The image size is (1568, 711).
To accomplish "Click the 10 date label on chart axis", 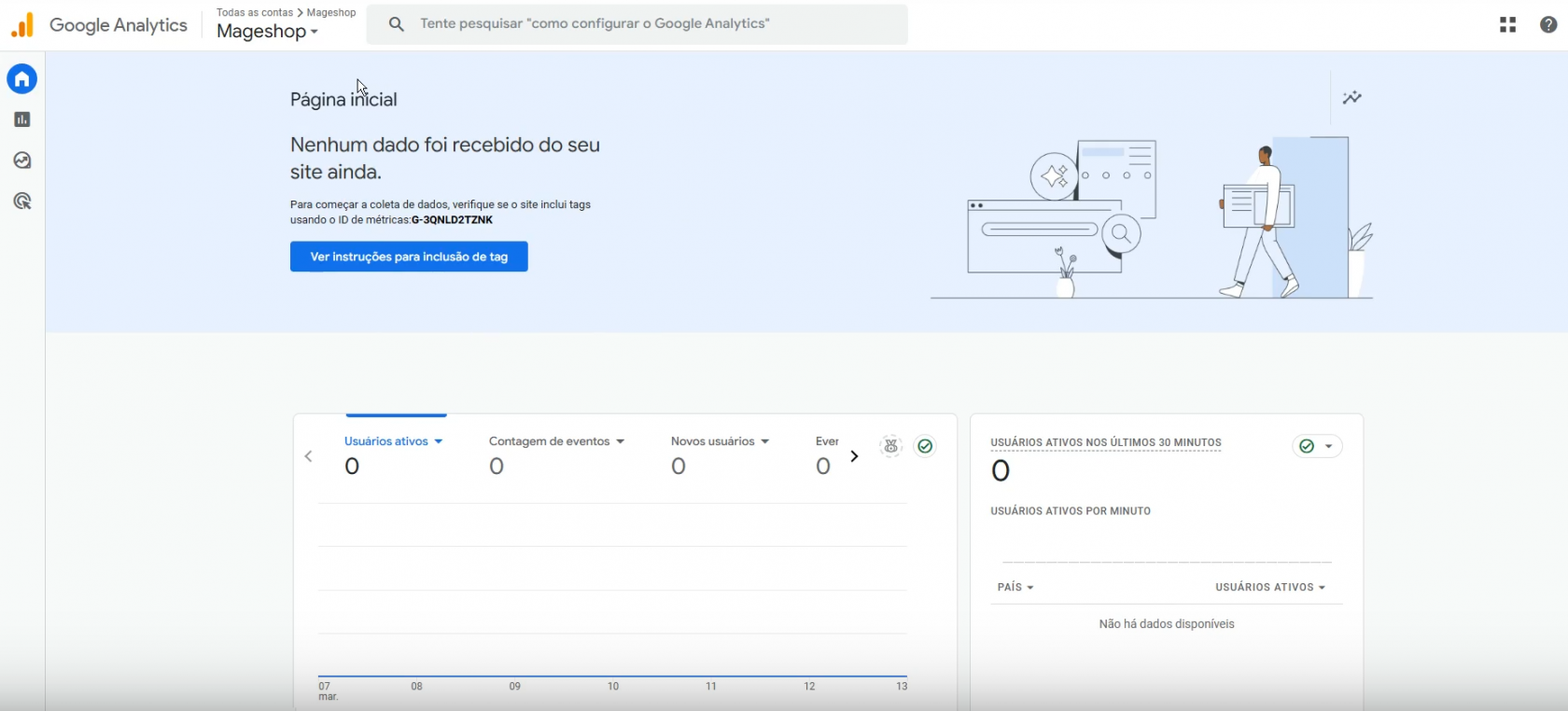I will pyautogui.click(x=613, y=686).
